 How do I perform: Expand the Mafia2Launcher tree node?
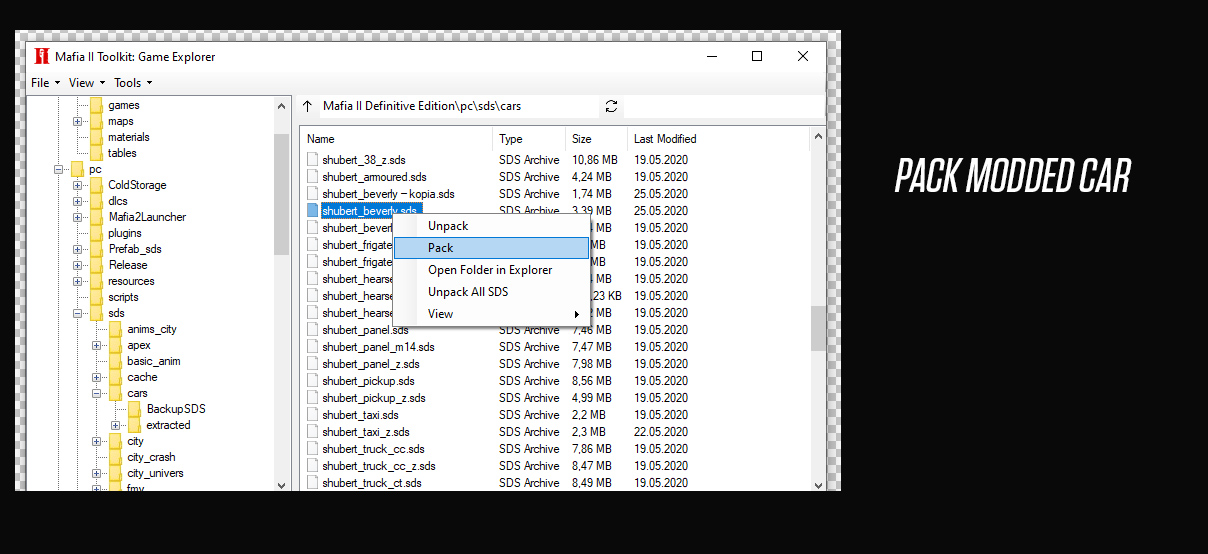(78, 217)
